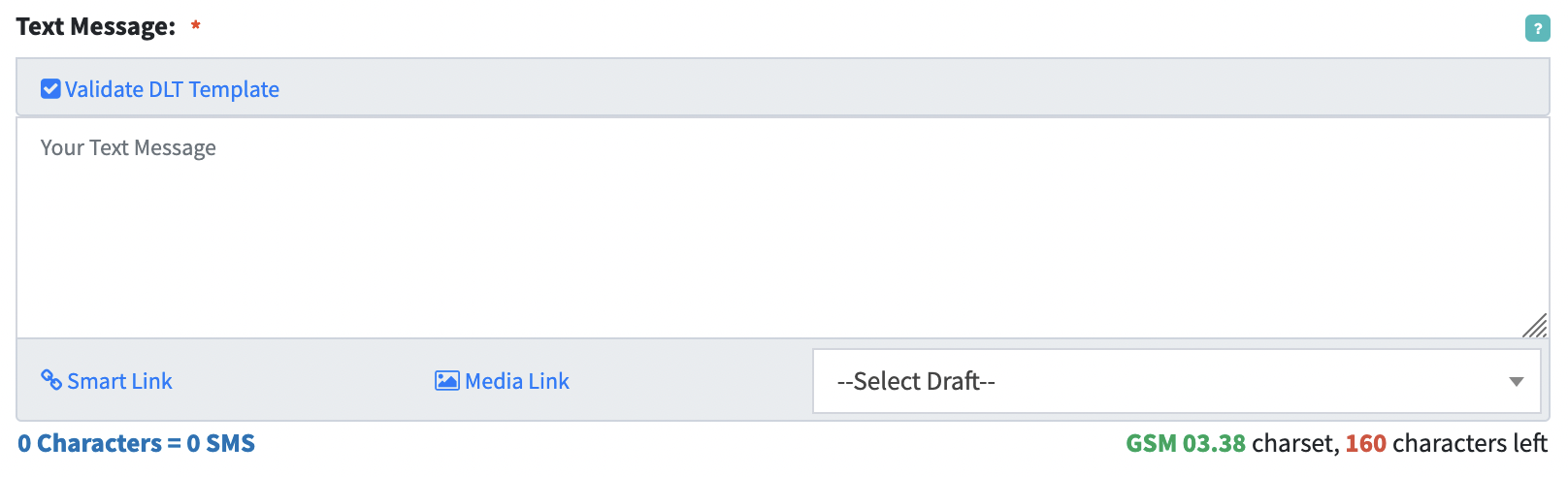Click the Validate DLT Template label text

click(172, 89)
